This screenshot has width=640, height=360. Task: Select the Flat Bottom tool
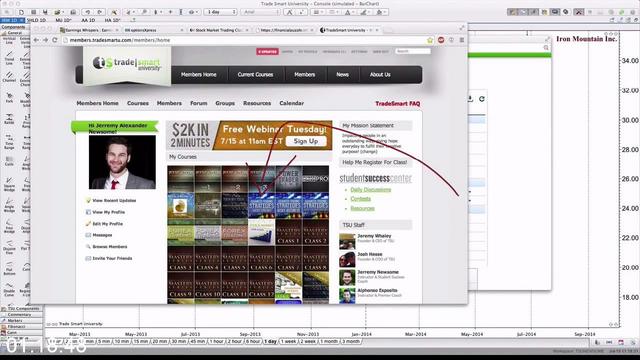(x=9, y=269)
